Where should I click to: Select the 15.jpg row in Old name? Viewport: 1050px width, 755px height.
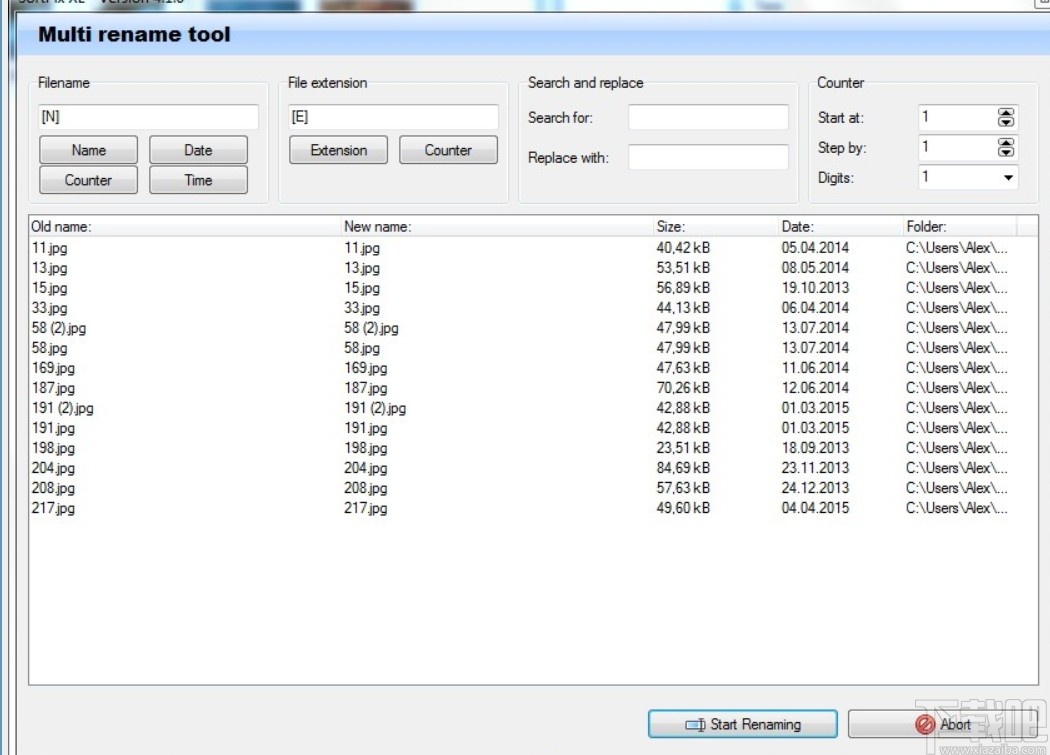[50, 288]
